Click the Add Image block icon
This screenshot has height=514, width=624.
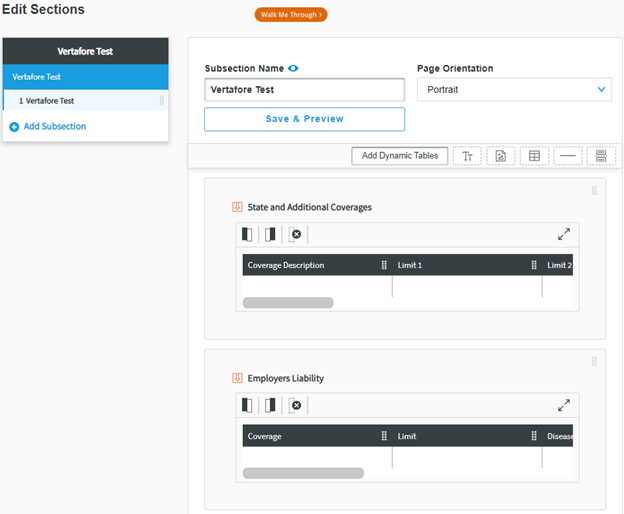pyautogui.click(x=501, y=156)
